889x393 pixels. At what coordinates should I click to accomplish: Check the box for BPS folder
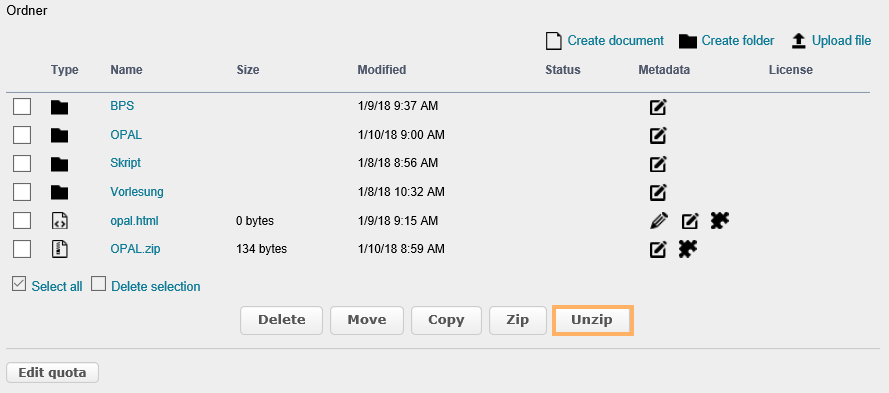[x=22, y=106]
